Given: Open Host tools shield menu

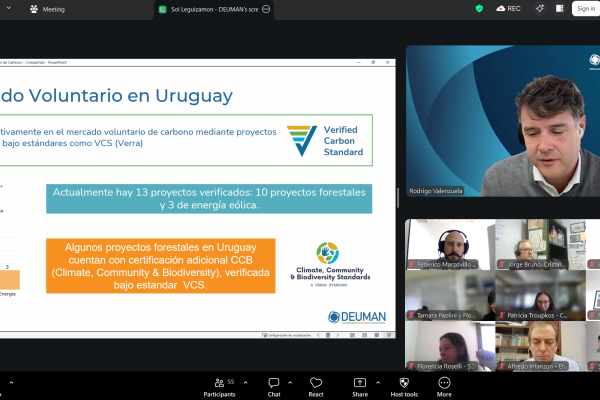Looking at the screenshot, I should point(404,387).
